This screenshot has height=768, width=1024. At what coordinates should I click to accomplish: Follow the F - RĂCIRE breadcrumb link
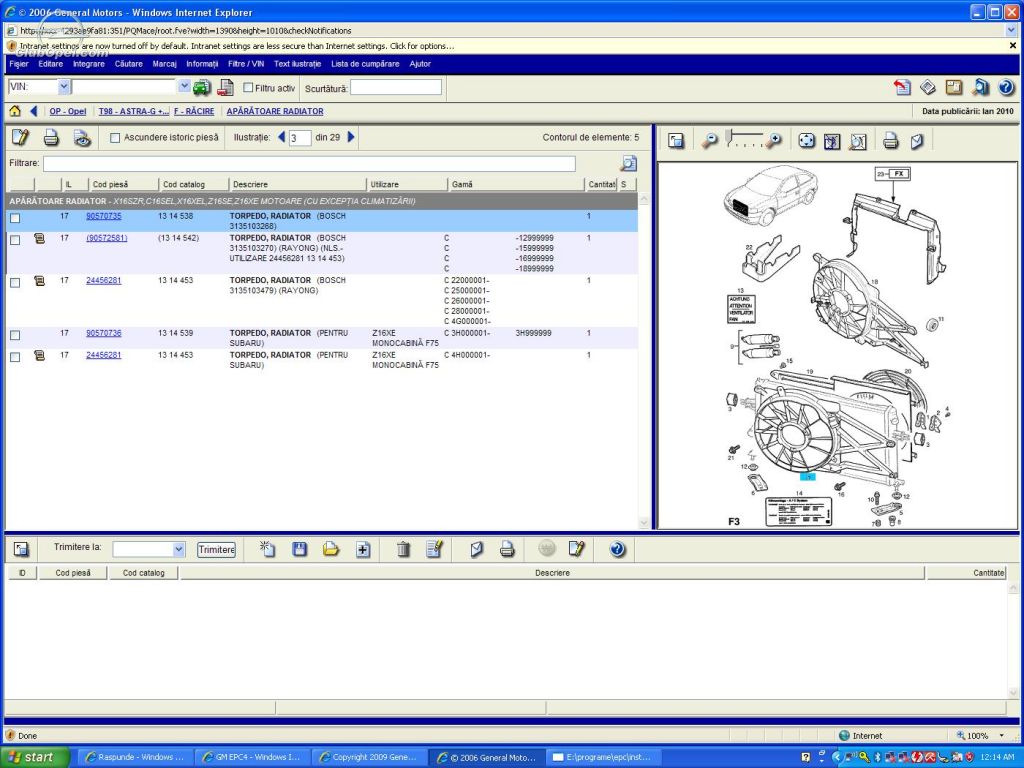click(x=194, y=112)
